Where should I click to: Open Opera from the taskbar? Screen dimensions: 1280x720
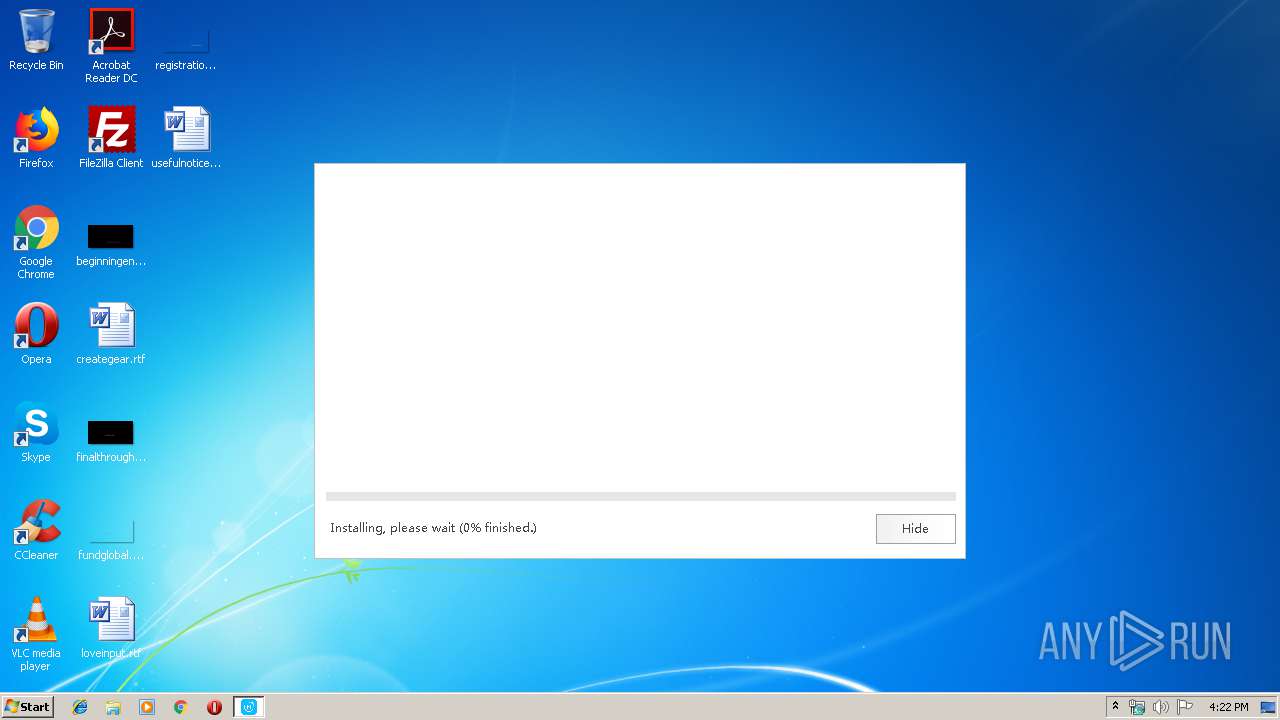(x=214, y=707)
